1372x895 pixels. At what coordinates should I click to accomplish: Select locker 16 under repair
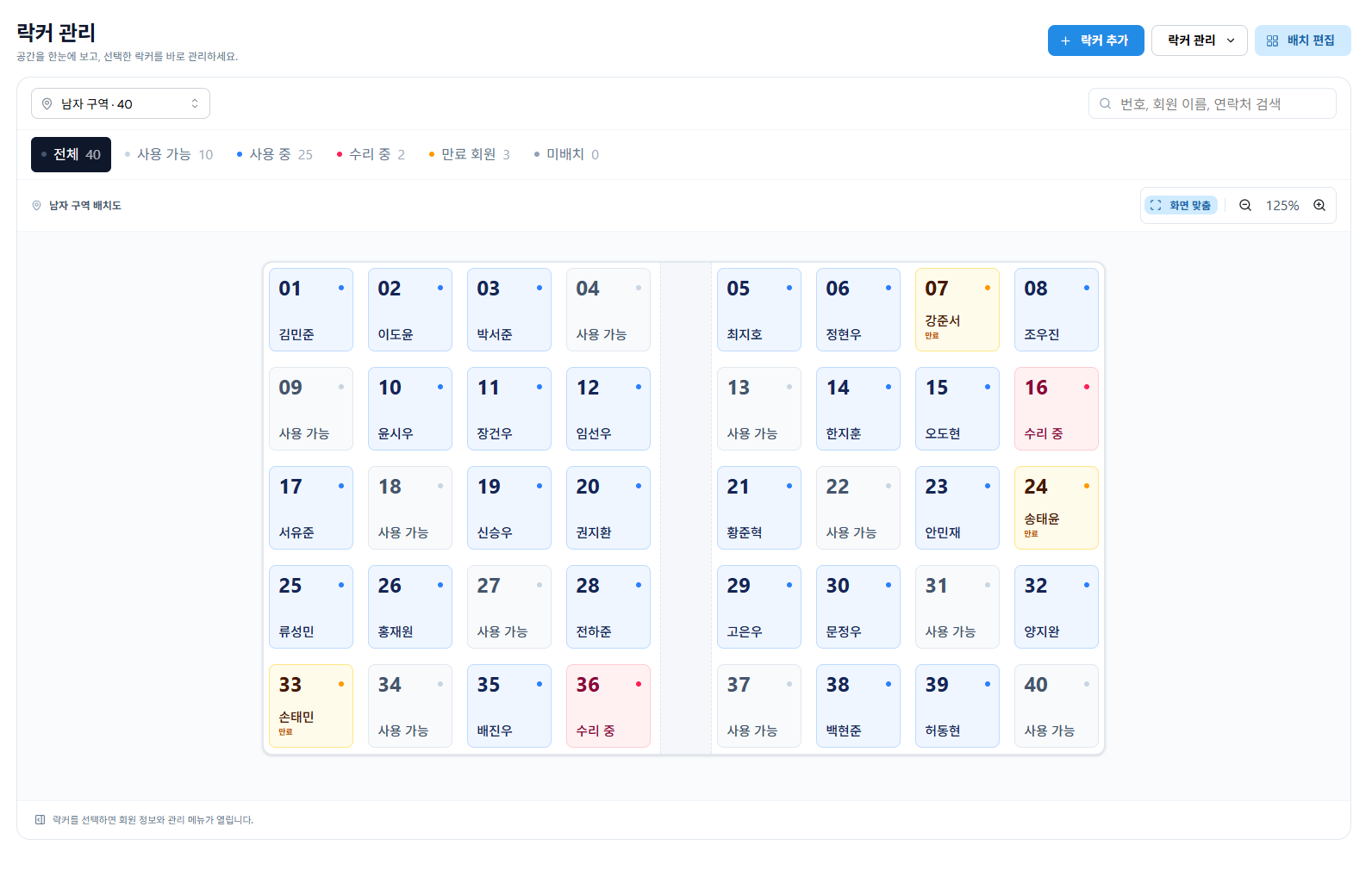click(x=1057, y=409)
